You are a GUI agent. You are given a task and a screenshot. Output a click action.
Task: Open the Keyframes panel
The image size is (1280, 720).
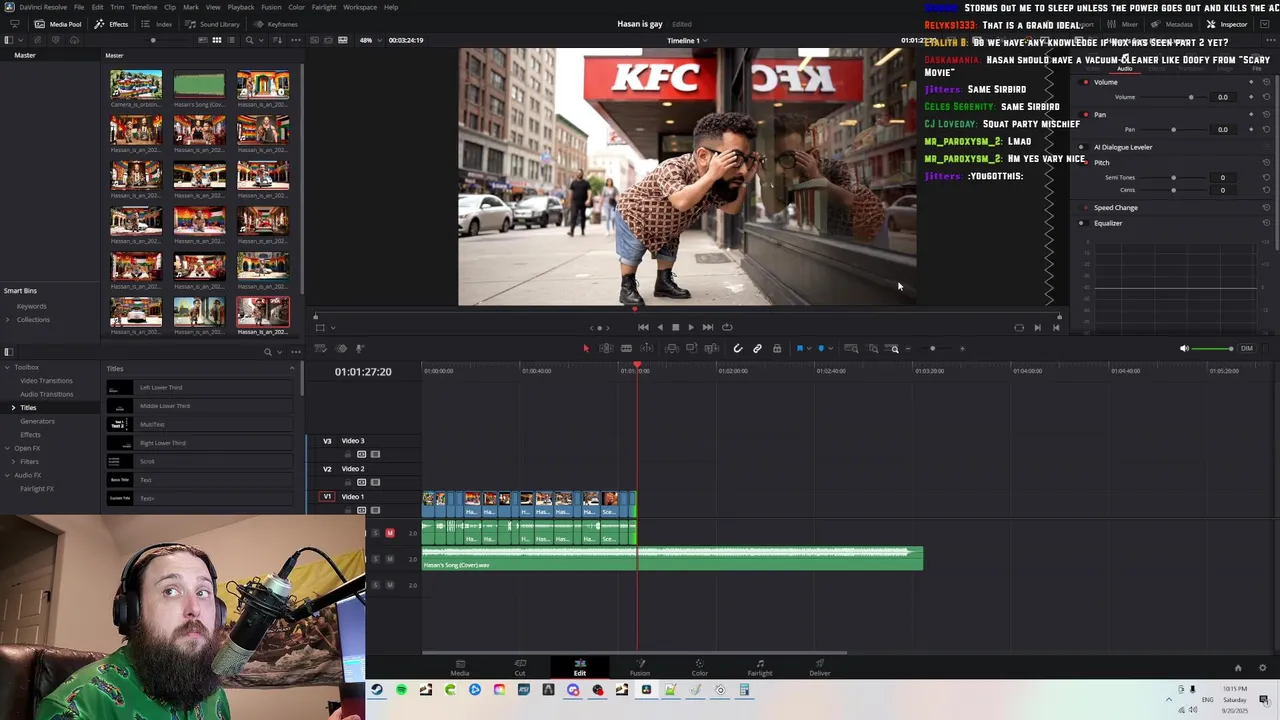click(x=276, y=24)
